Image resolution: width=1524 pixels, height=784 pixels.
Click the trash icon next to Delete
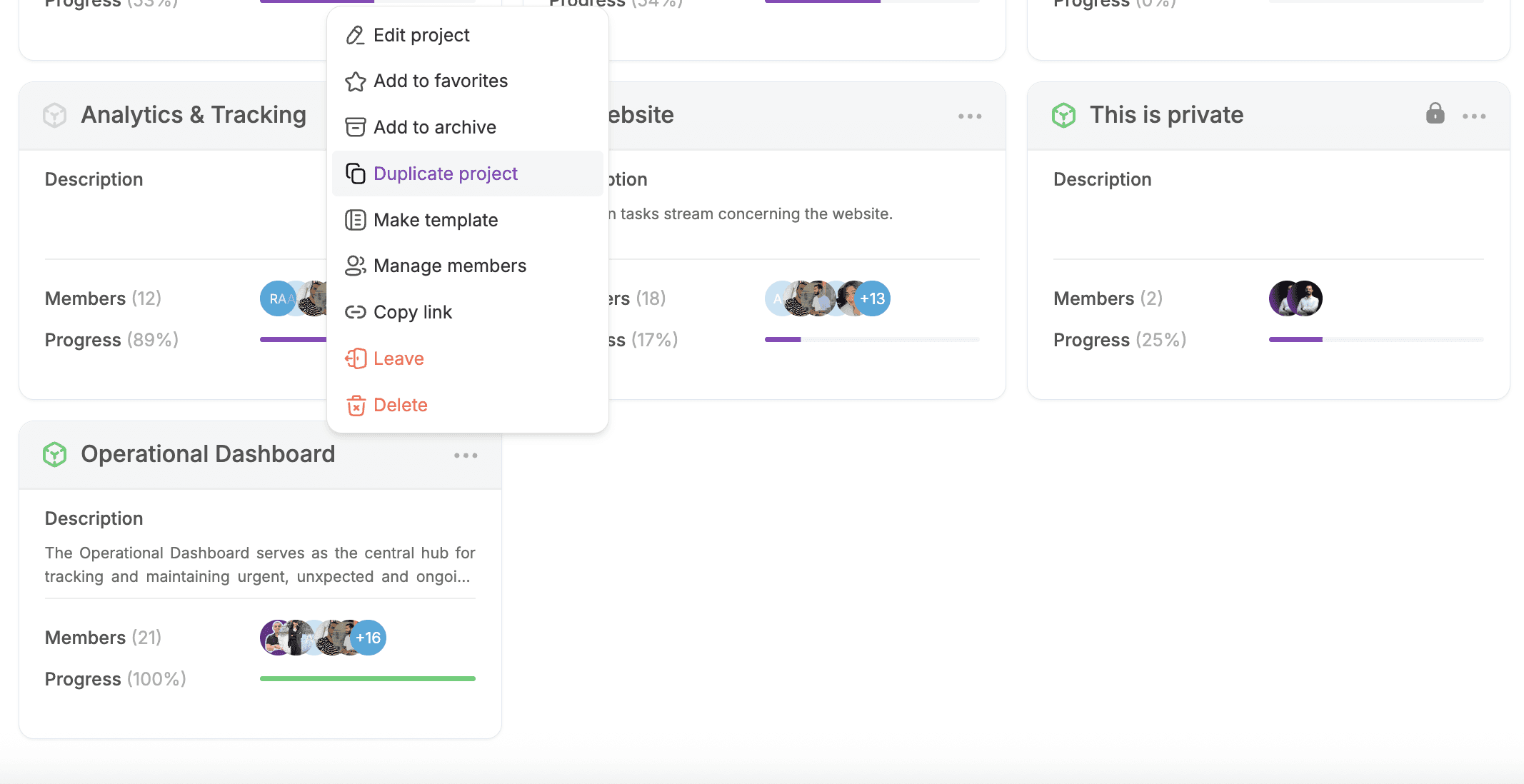(x=356, y=406)
